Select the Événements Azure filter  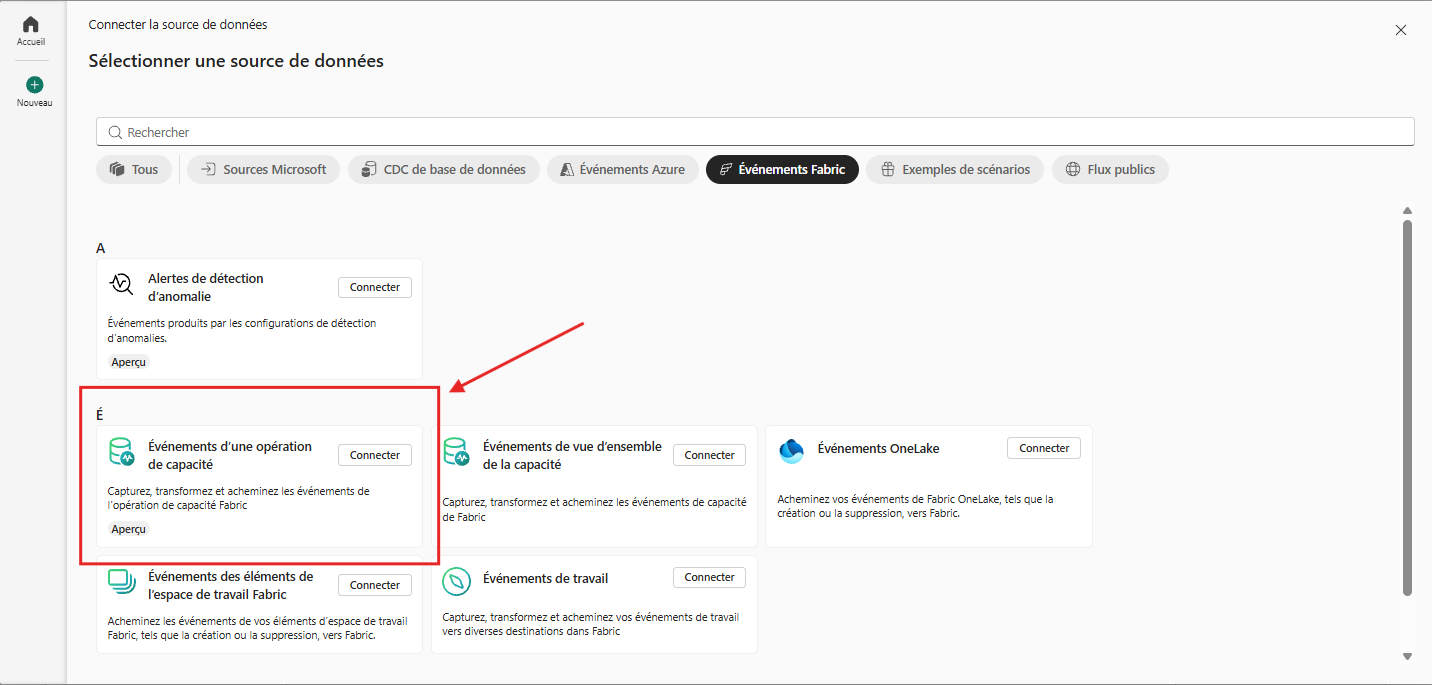pyautogui.click(x=623, y=169)
